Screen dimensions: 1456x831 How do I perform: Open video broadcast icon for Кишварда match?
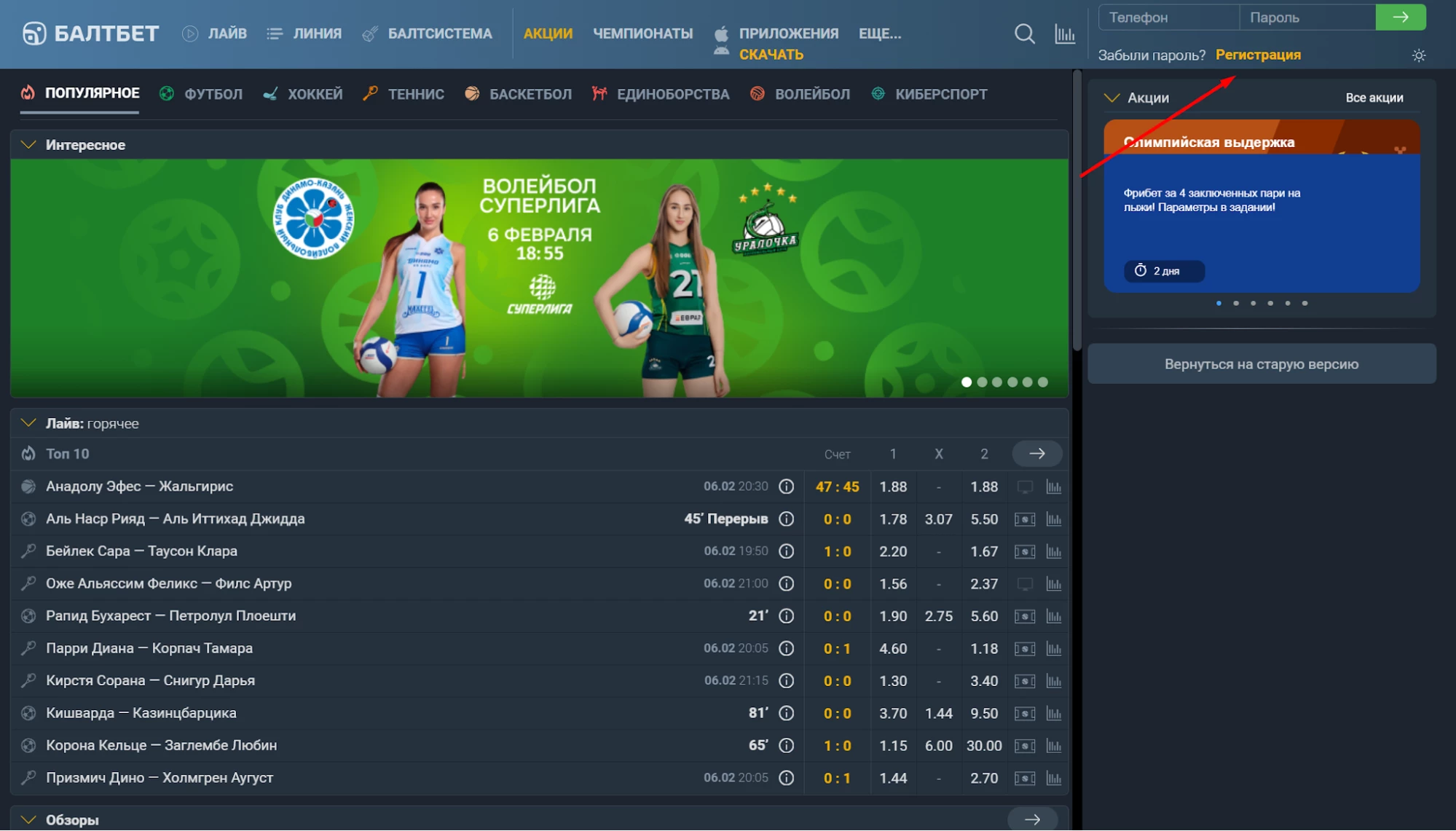[1024, 713]
